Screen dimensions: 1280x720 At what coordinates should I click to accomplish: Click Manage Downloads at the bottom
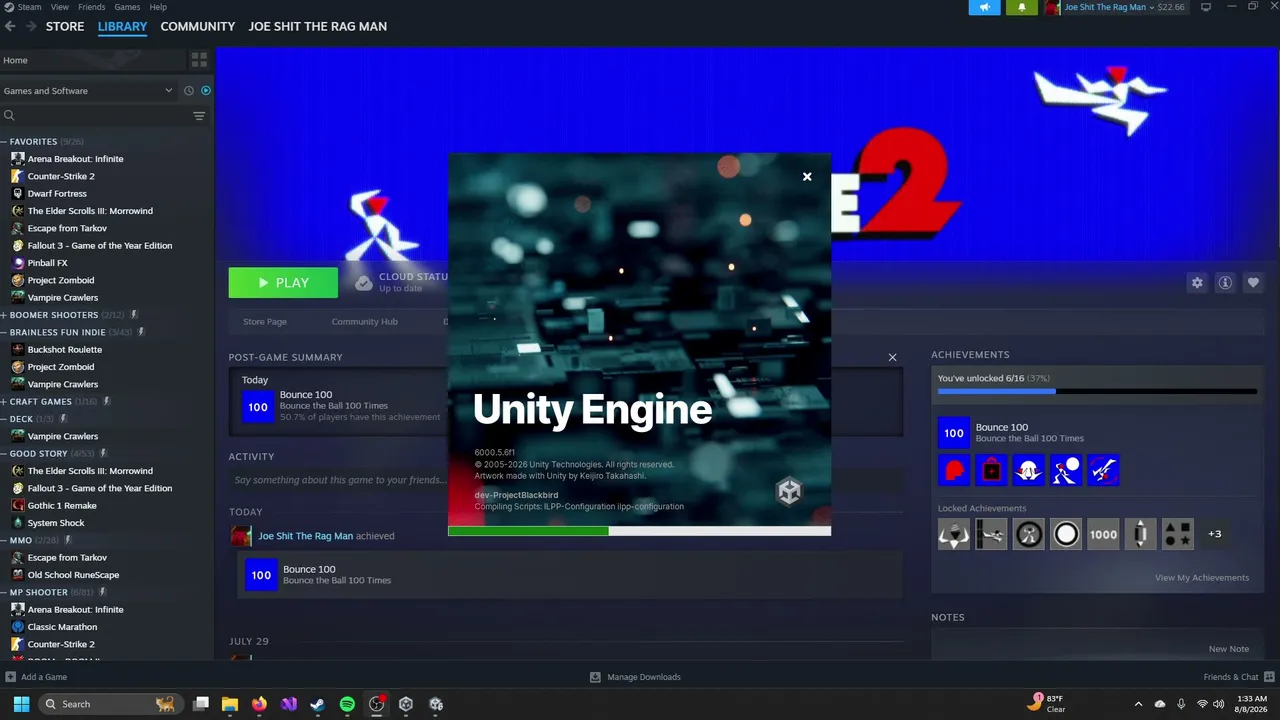(636, 677)
